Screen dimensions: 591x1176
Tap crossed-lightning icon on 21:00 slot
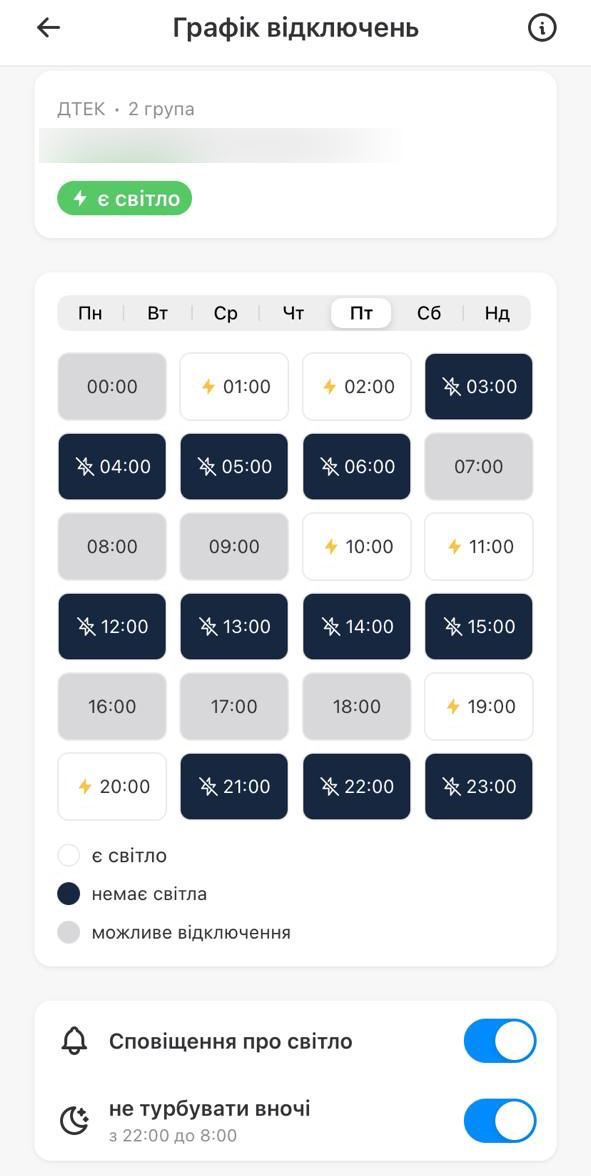[x=208, y=786]
